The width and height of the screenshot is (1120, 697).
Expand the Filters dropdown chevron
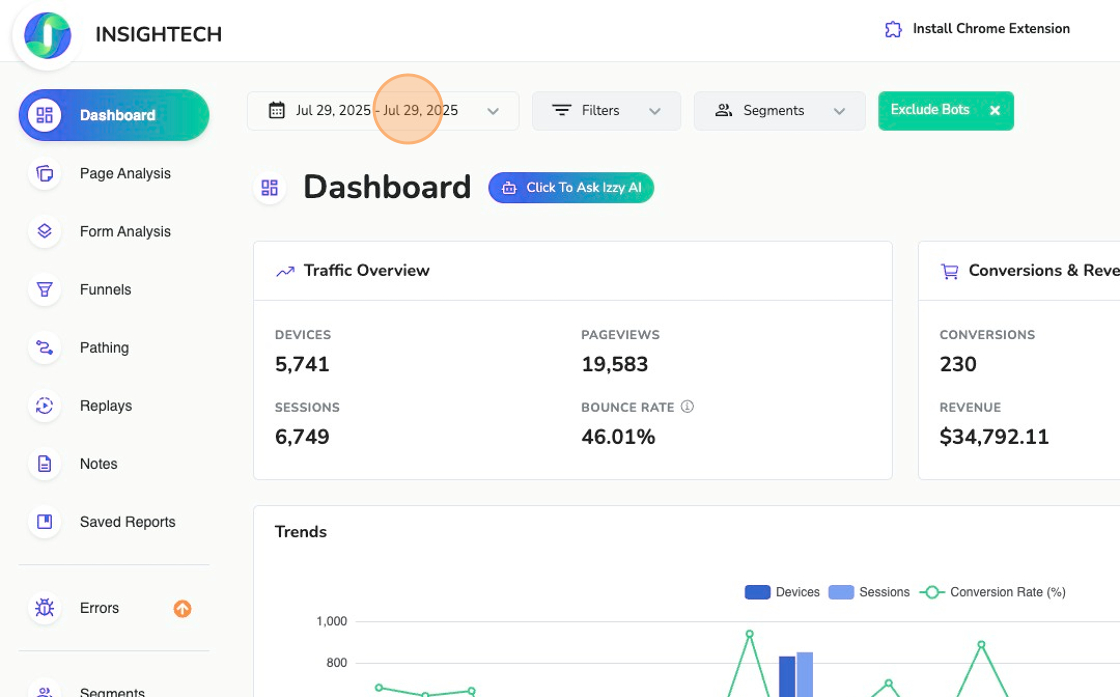coord(654,111)
